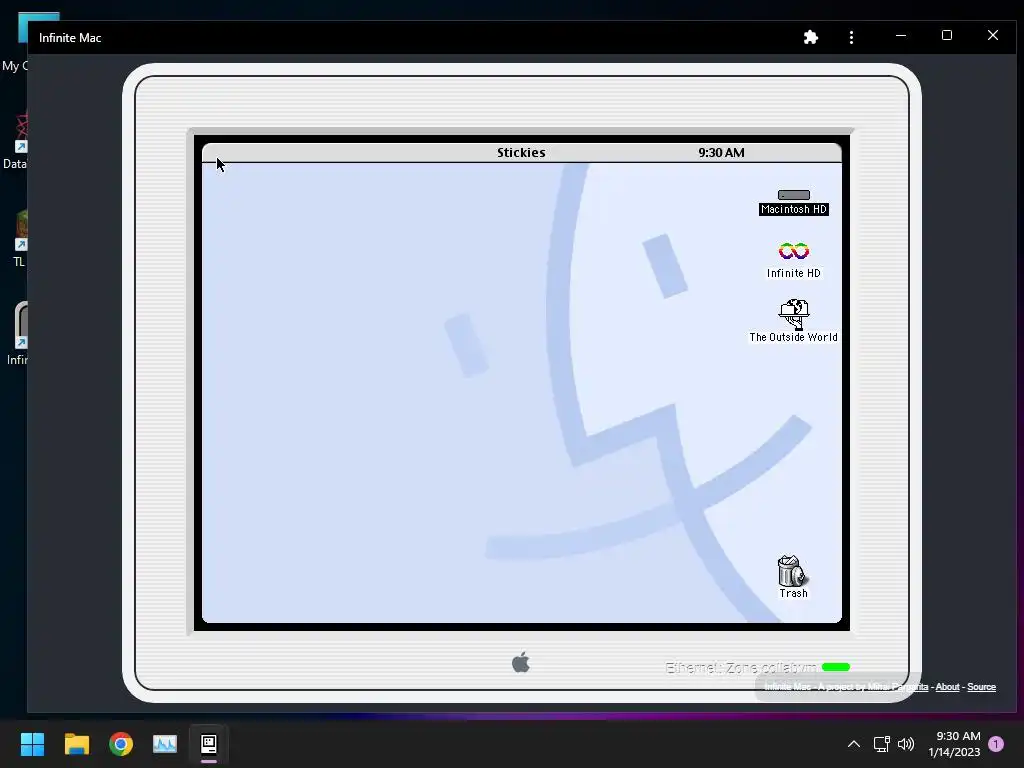Image resolution: width=1024 pixels, height=768 pixels.
Task: Click the Mac menu bar 9:30 AM clock
Action: click(721, 152)
